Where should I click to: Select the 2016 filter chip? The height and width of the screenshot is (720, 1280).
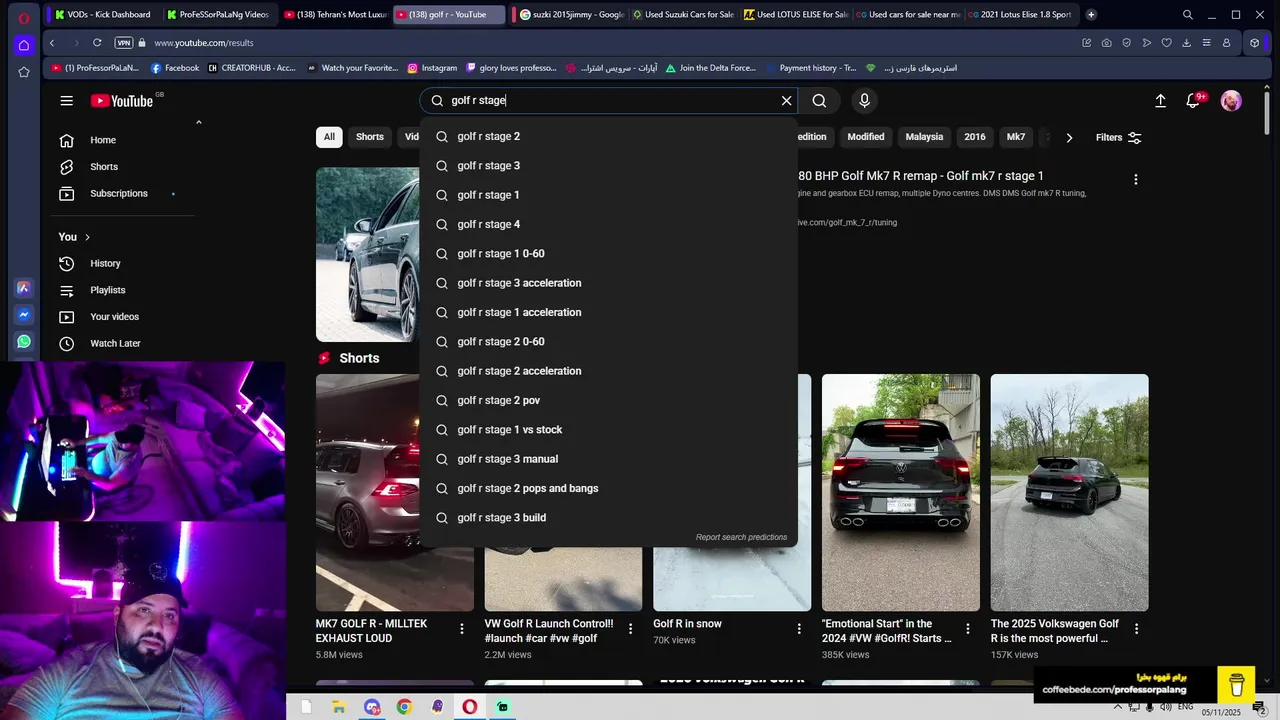point(975,137)
